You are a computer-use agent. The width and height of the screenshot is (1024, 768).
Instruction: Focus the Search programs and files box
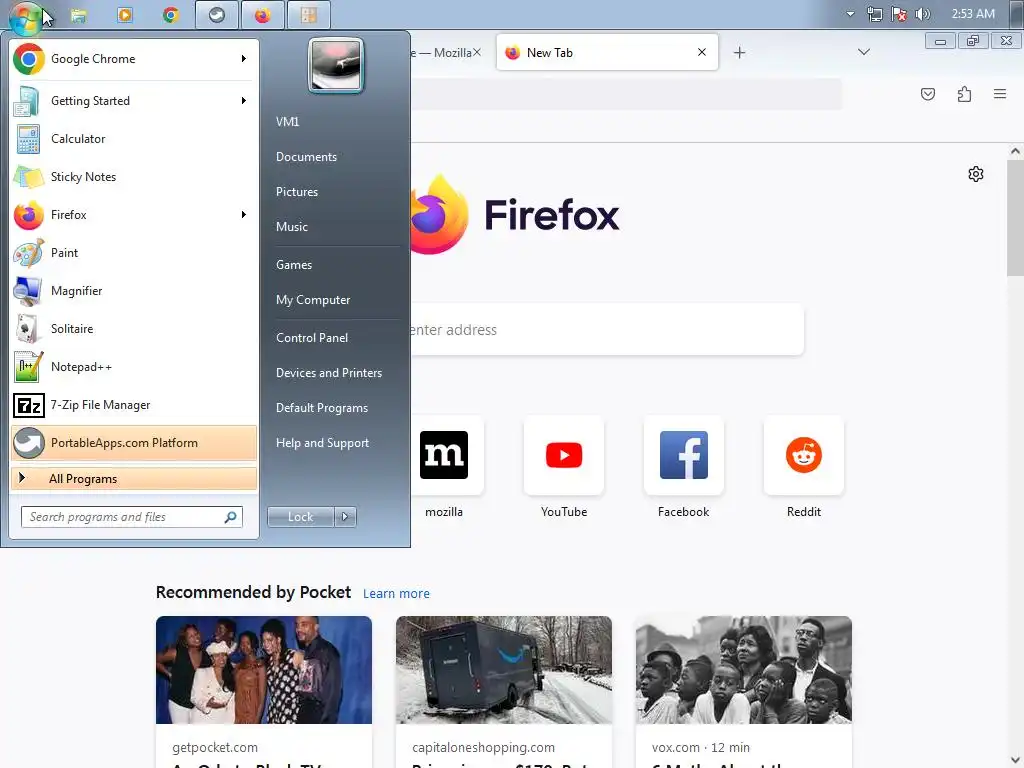pyautogui.click(x=132, y=517)
